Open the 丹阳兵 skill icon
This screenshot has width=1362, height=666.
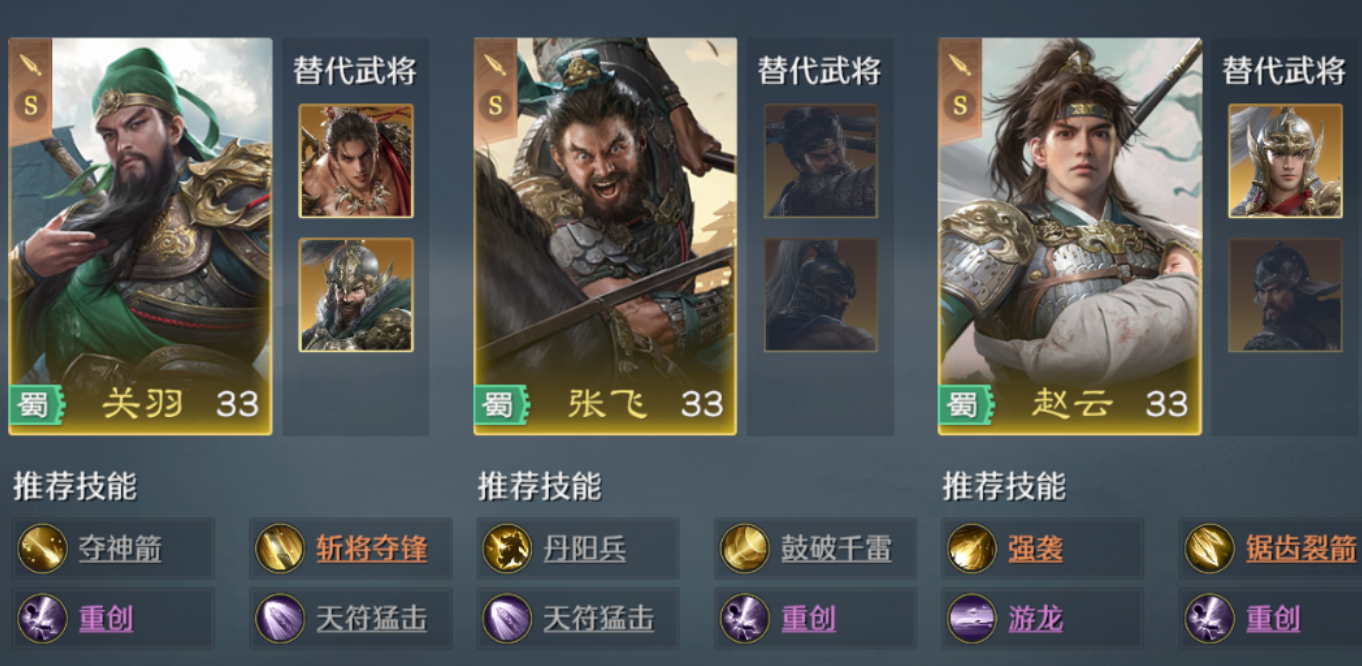(507, 549)
